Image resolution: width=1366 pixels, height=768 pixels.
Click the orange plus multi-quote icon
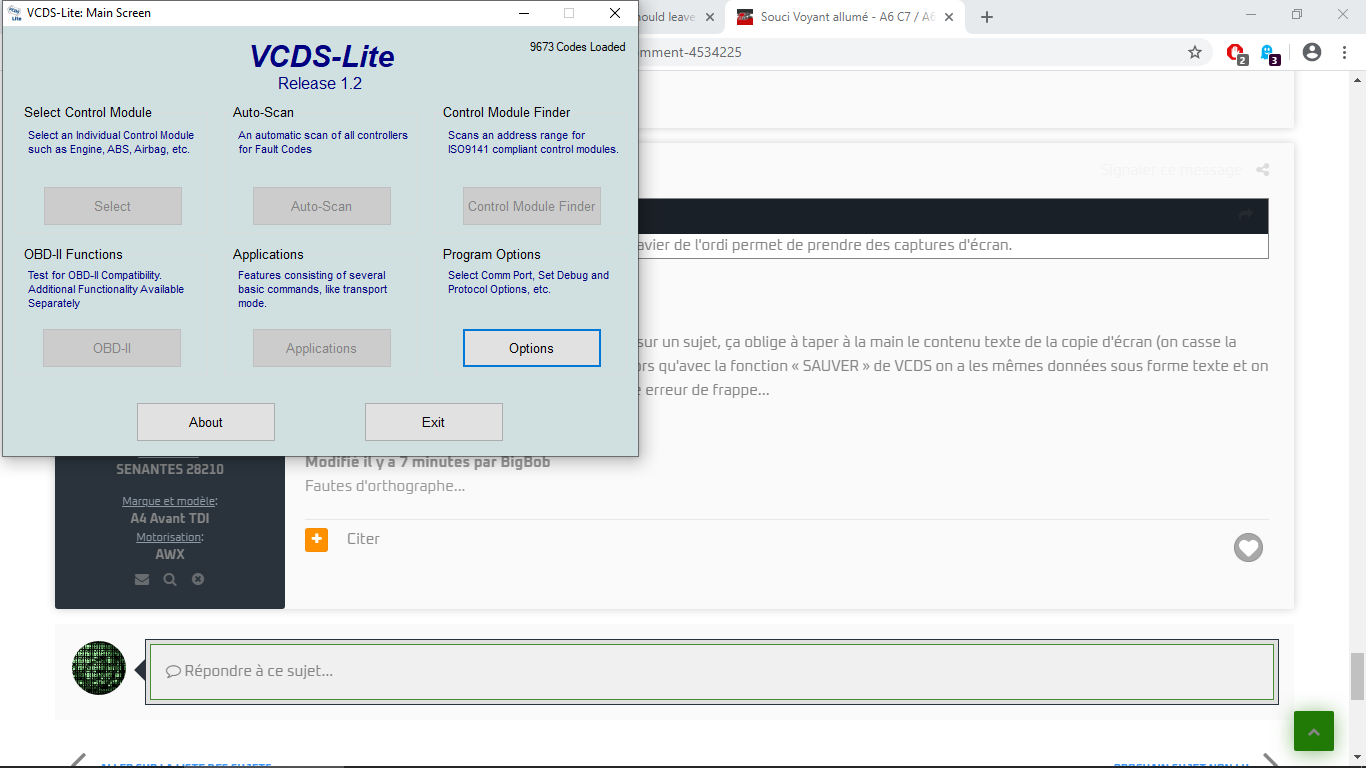pyautogui.click(x=316, y=539)
